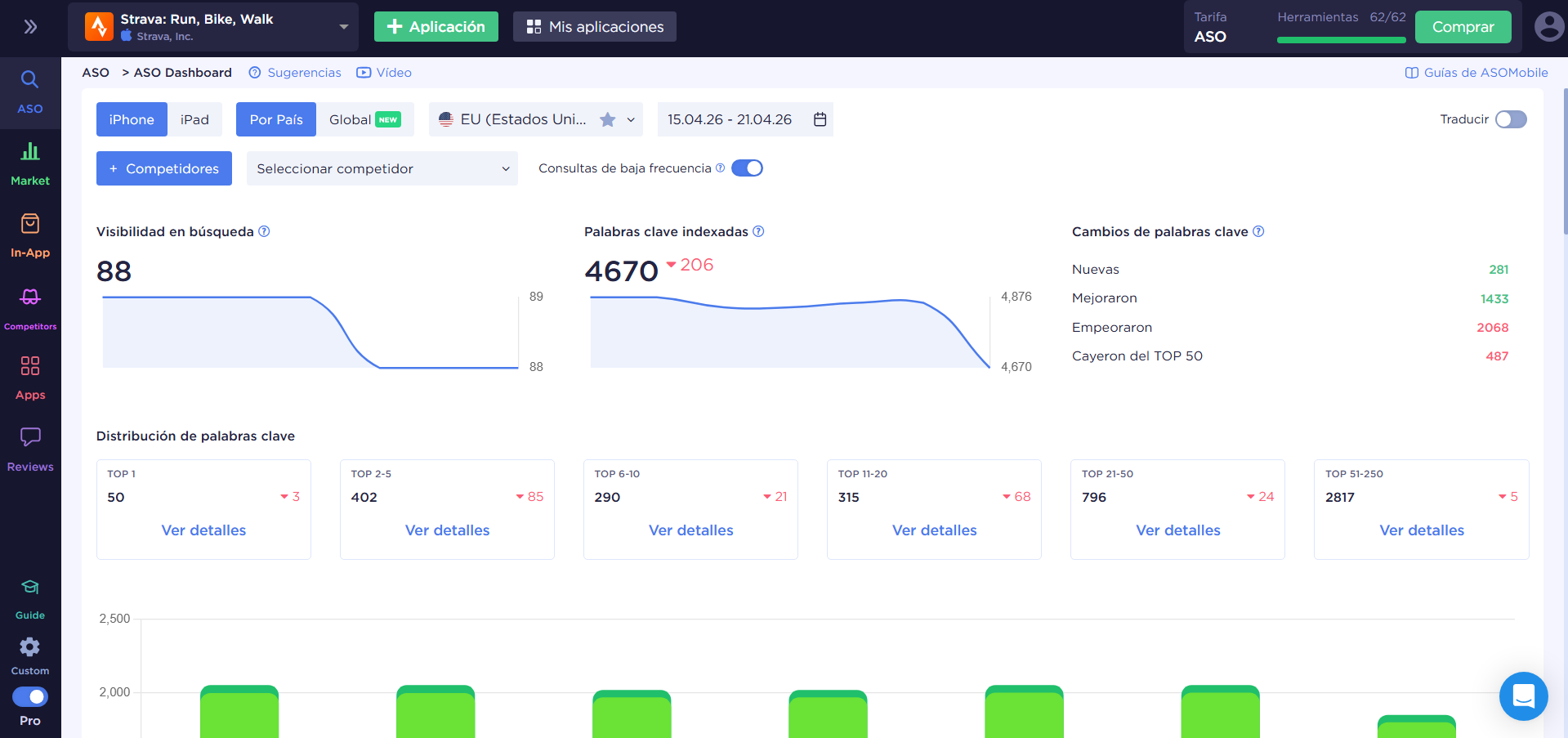This screenshot has width=1568, height=738.
Task: Expand the sidebar with double-chevron icon
Action: click(x=30, y=27)
